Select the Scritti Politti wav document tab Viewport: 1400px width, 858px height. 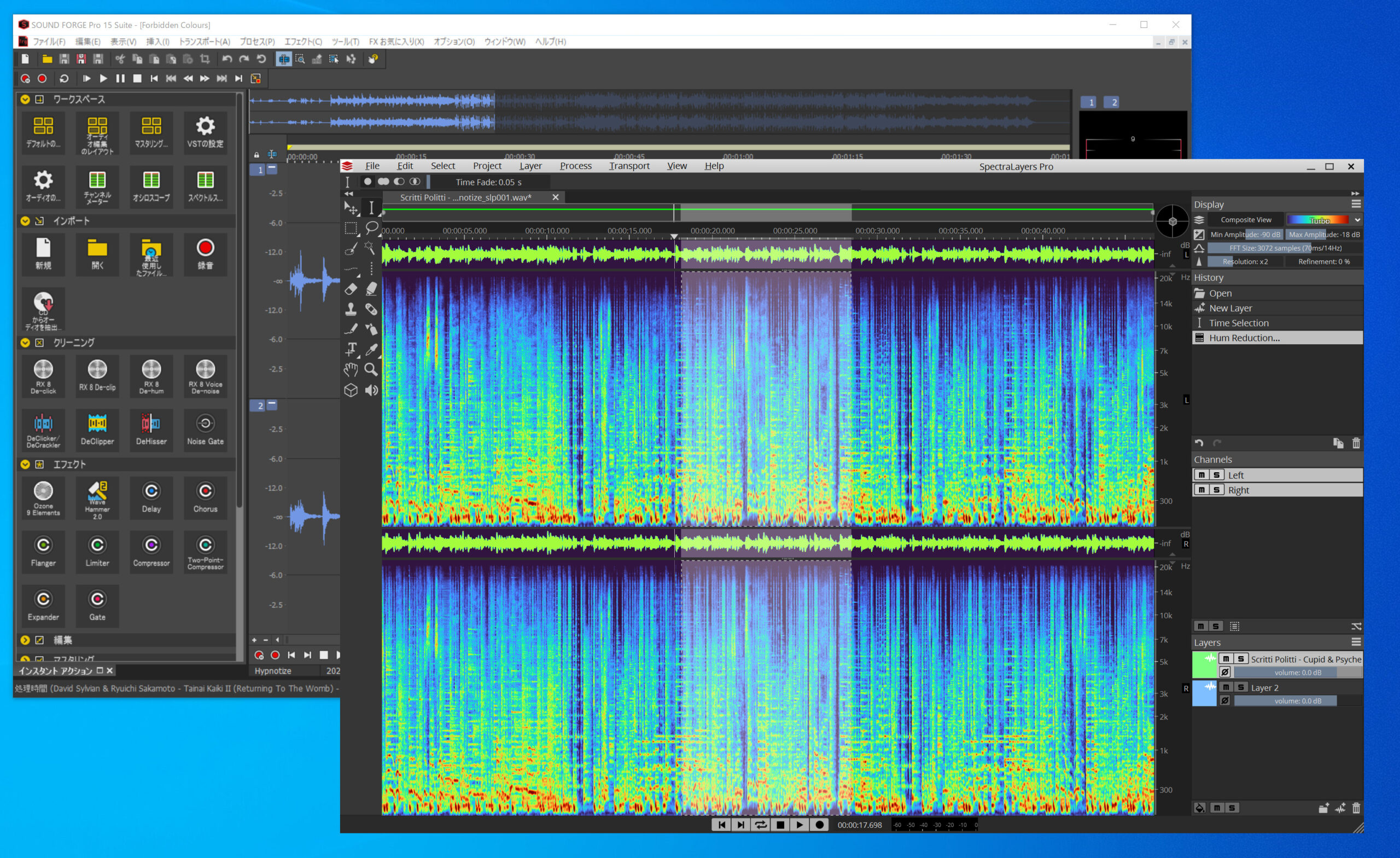[x=466, y=198]
